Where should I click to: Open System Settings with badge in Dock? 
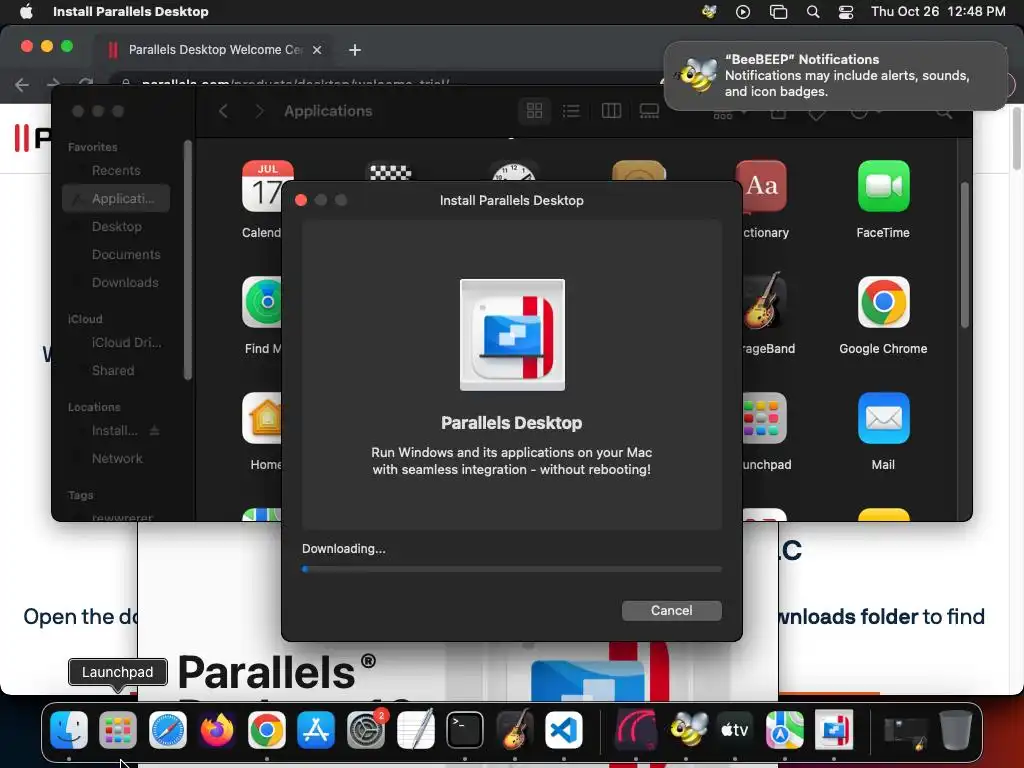pyautogui.click(x=366, y=729)
